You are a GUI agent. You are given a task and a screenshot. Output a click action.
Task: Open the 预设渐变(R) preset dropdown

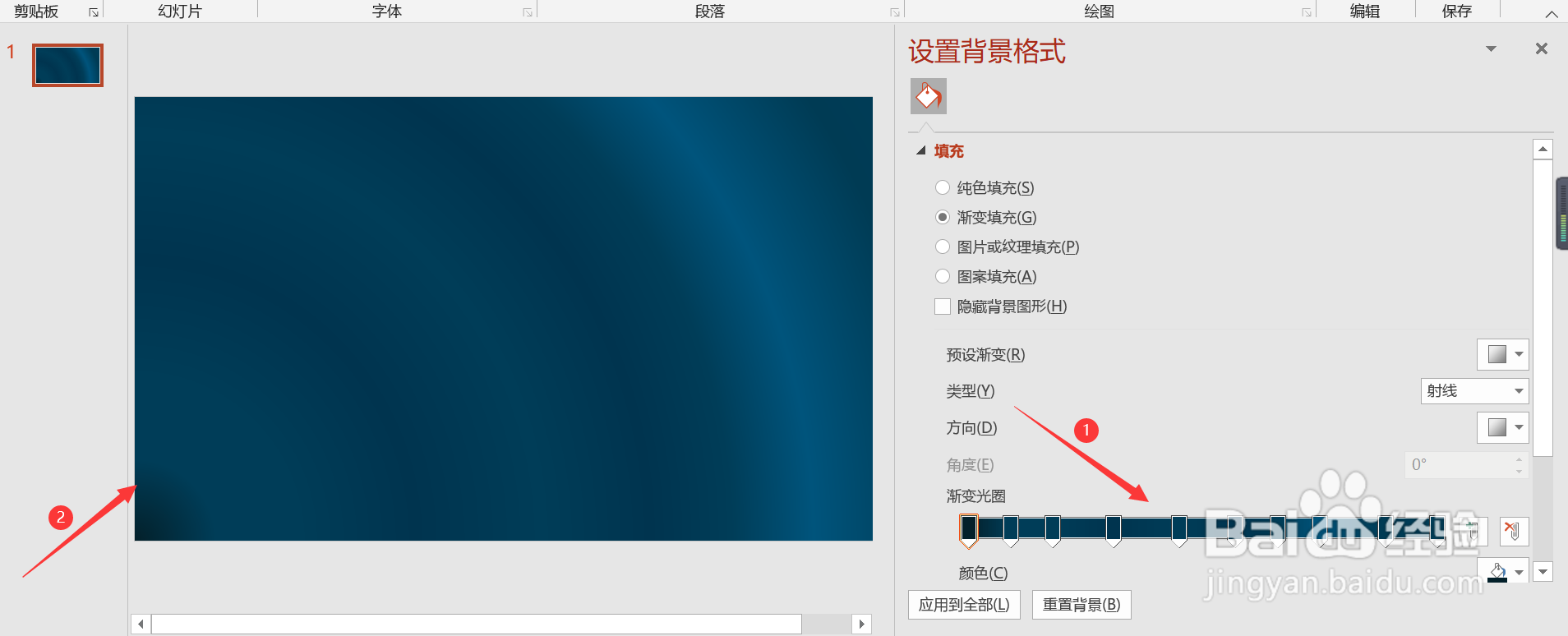click(x=1503, y=354)
